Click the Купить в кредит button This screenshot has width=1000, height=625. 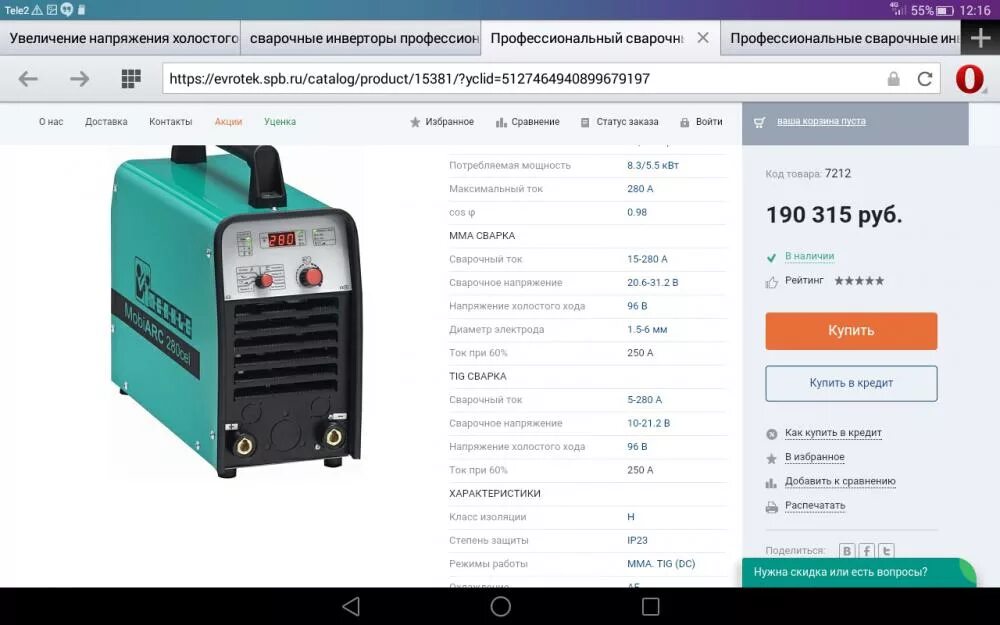tap(851, 383)
